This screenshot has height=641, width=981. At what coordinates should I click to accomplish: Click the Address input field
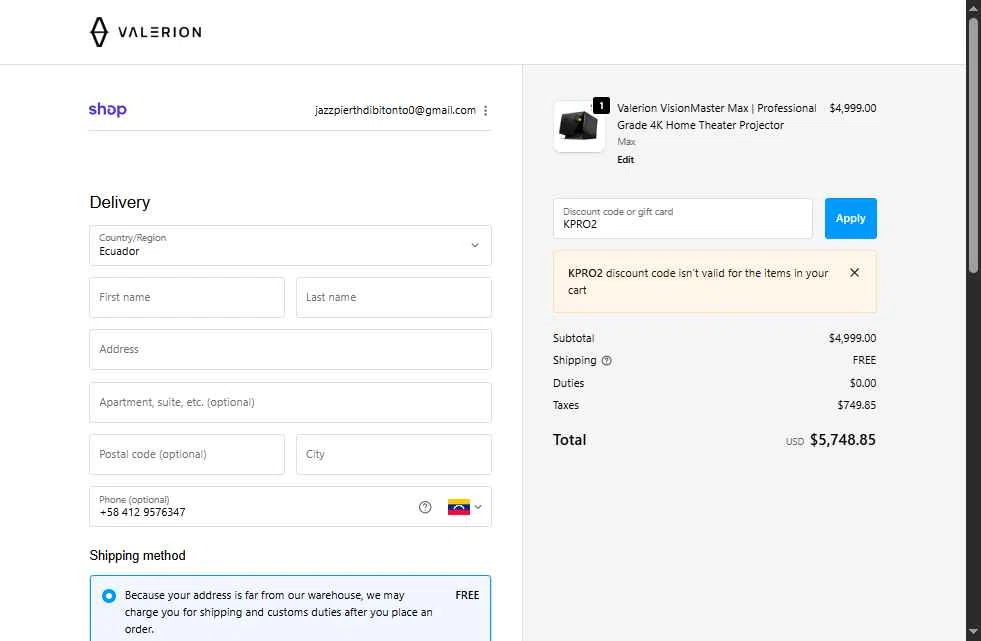tap(290, 350)
